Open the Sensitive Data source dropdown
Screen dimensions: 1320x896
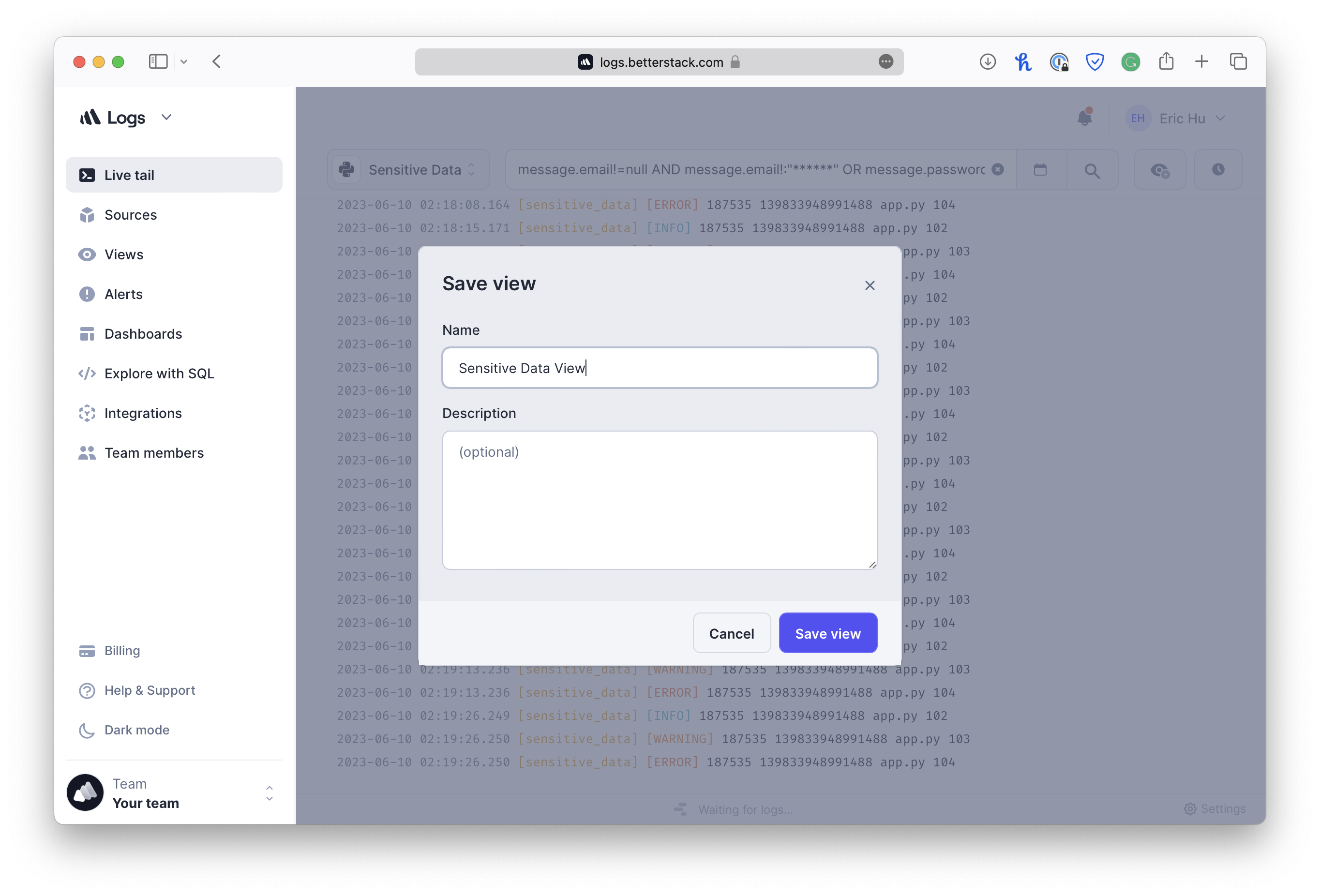point(408,170)
